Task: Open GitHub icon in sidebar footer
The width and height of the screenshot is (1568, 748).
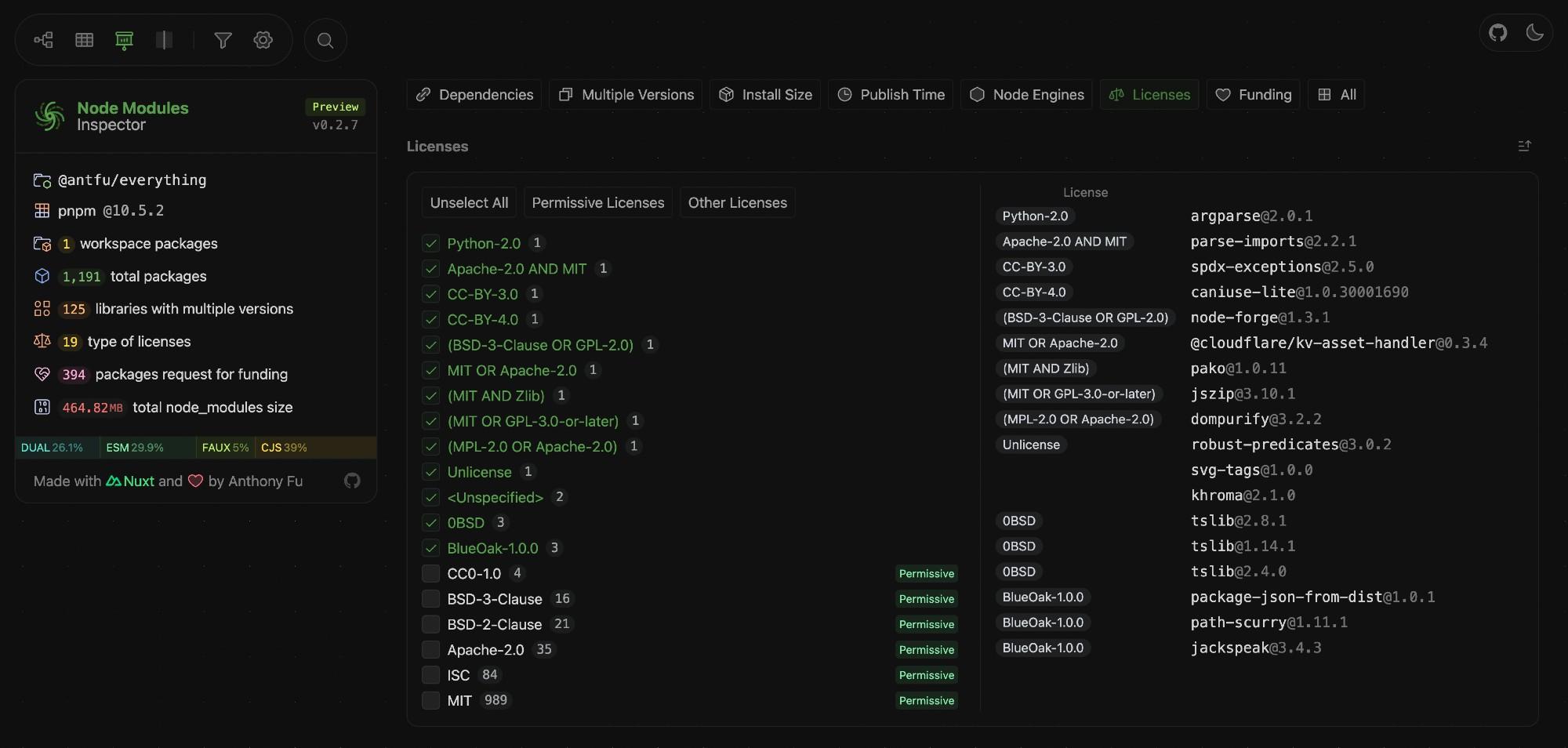Action: point(352,481)
